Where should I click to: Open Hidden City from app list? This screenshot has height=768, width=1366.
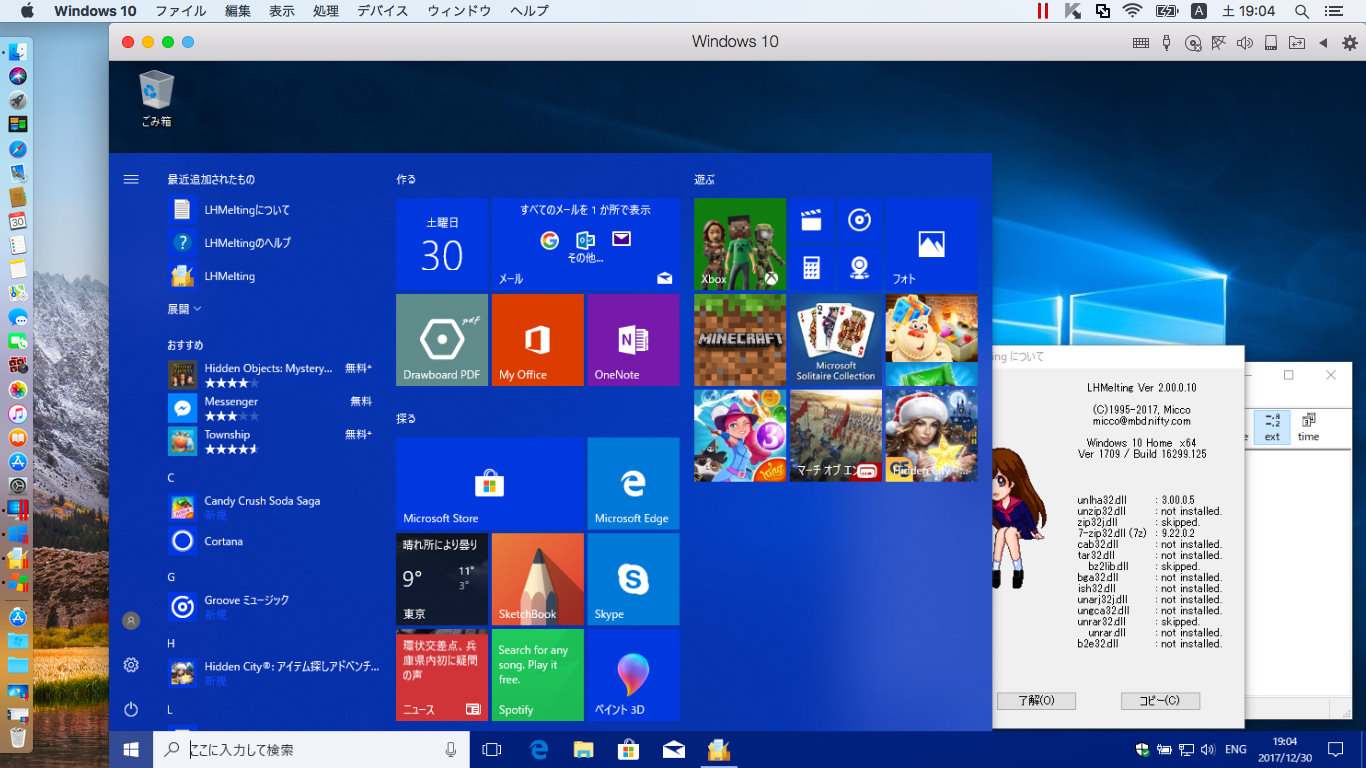pyautogui.click(x=270, y=672)
